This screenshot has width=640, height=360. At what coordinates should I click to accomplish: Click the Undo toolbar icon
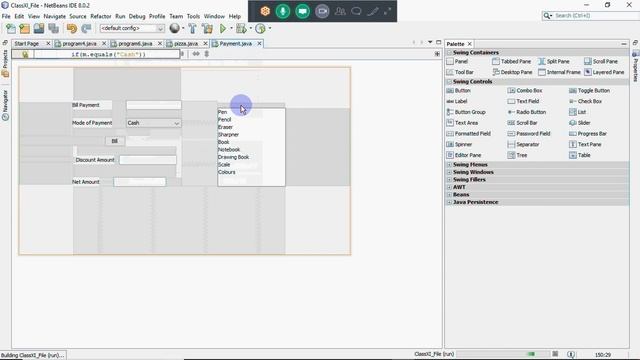[72, 29]
